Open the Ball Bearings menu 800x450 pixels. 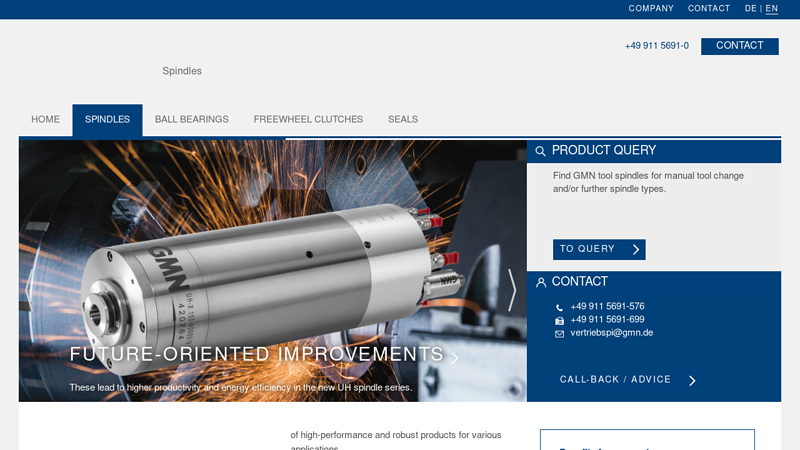click(191, 120)
